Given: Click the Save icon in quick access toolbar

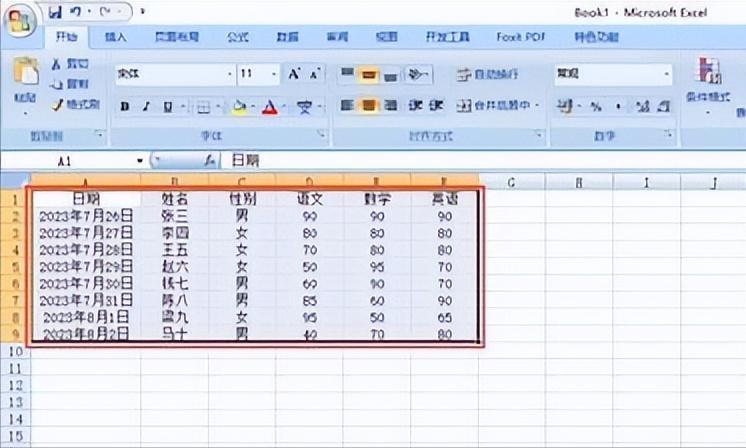Looking at the screenshot, I should (55, 11).
